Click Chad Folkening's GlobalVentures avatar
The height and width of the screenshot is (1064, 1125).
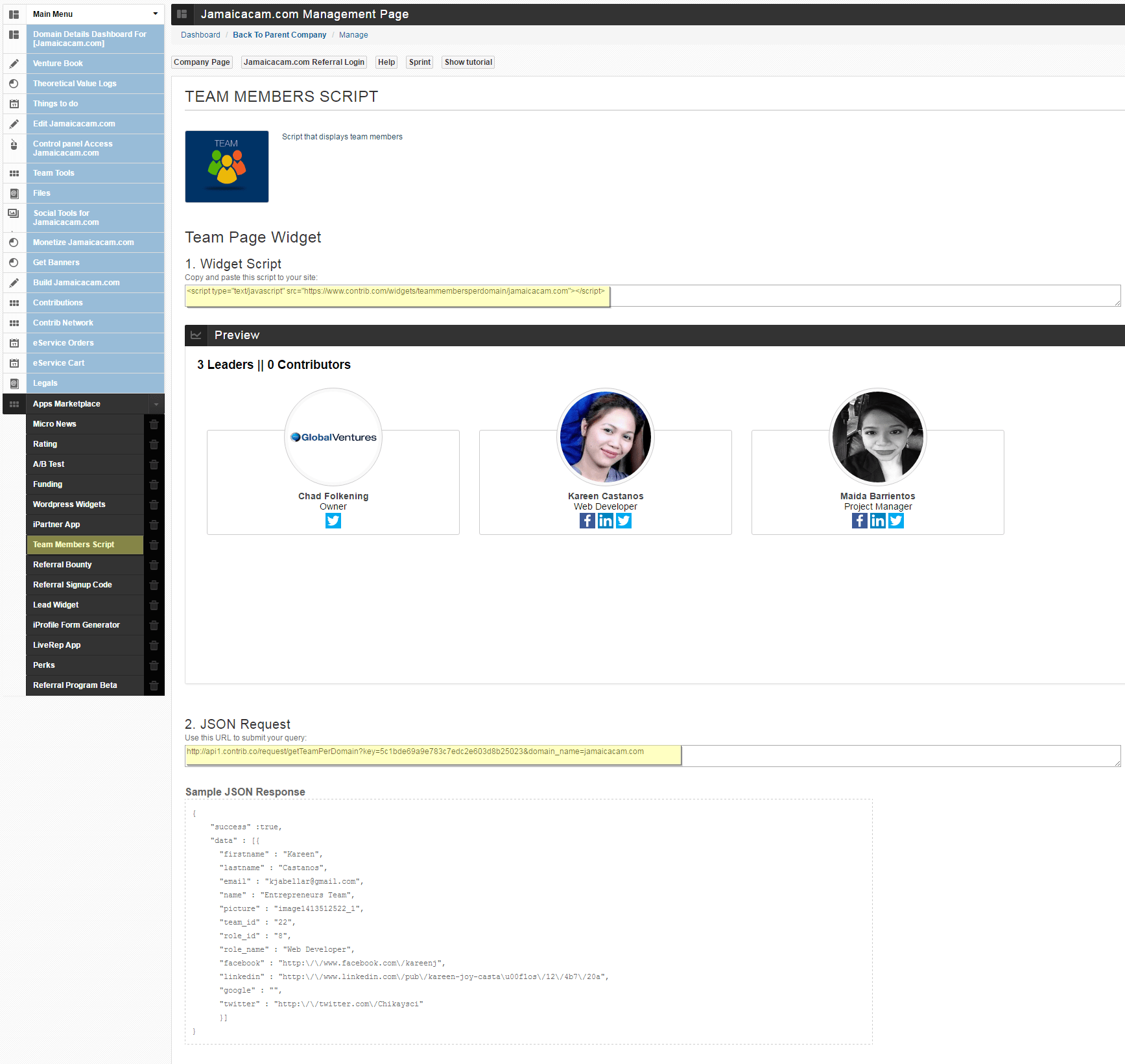click(333, 437)
